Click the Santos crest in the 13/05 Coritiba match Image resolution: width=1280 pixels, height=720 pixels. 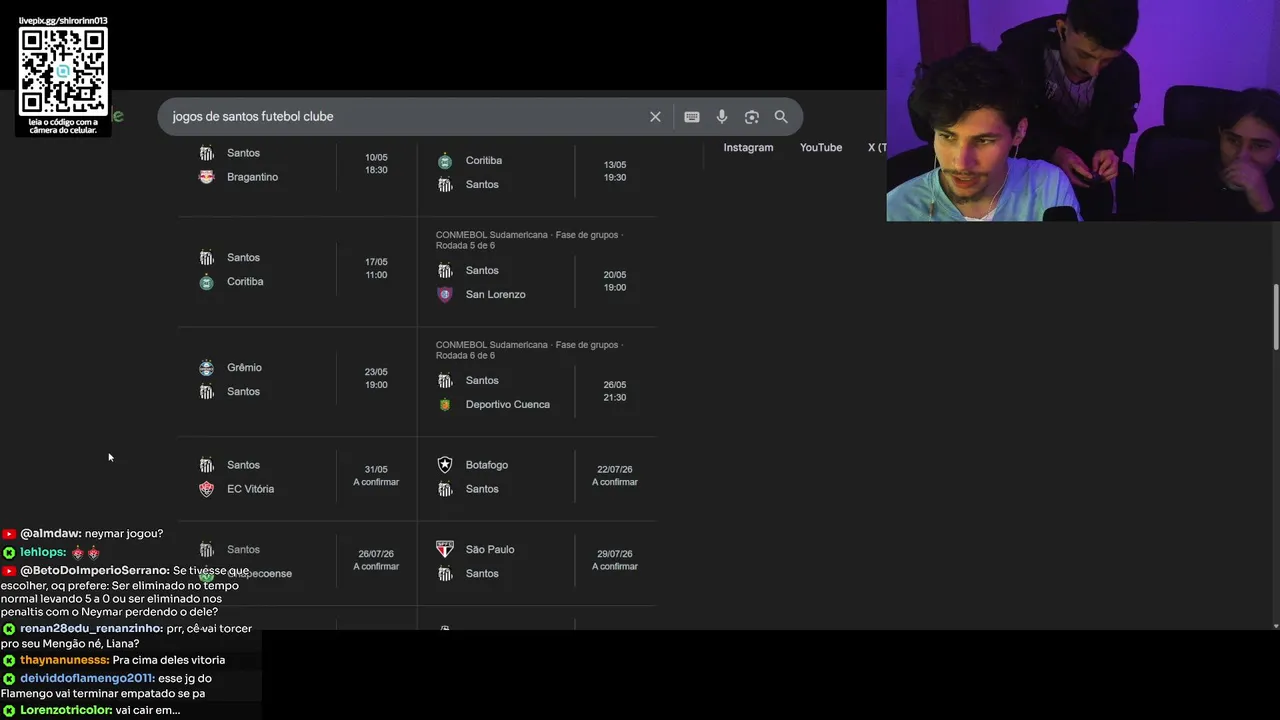pyautogui.click(x=445, y=185)
